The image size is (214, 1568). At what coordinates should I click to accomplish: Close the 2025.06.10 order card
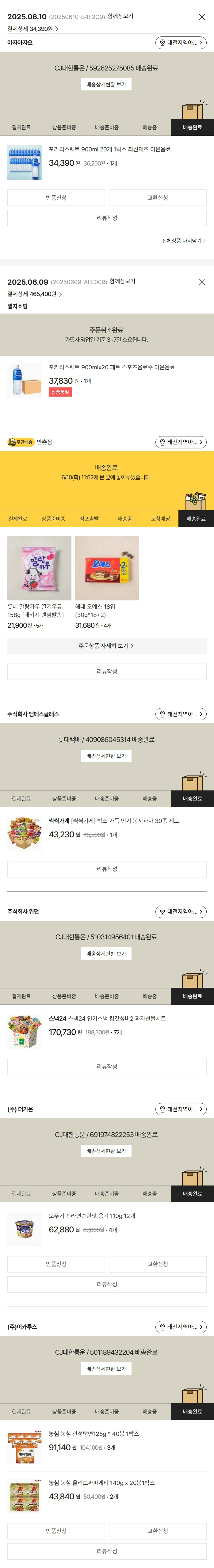coord(202,17)
